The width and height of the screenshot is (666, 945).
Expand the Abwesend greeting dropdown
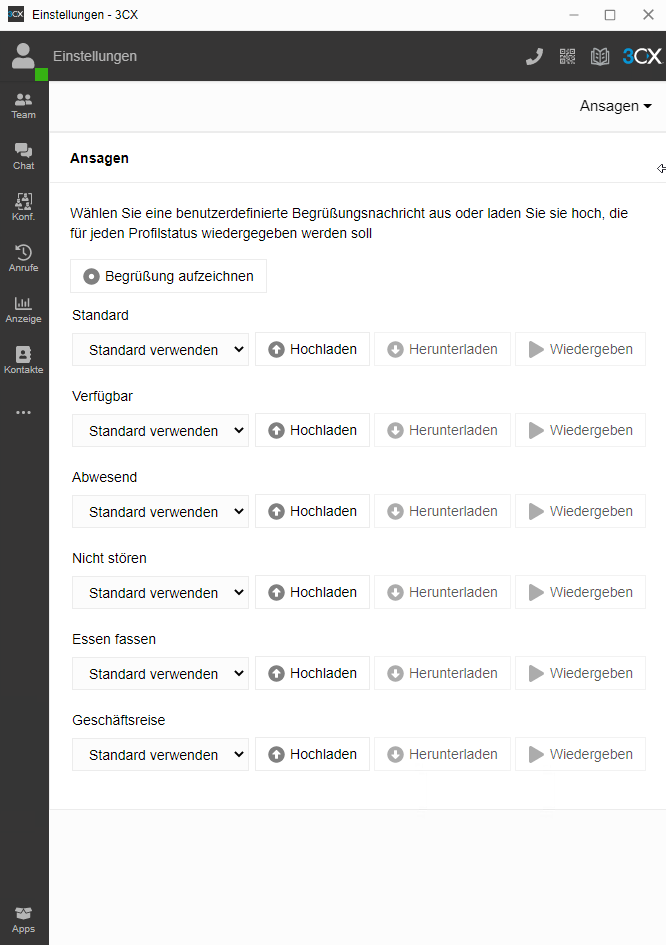point(160,512)
